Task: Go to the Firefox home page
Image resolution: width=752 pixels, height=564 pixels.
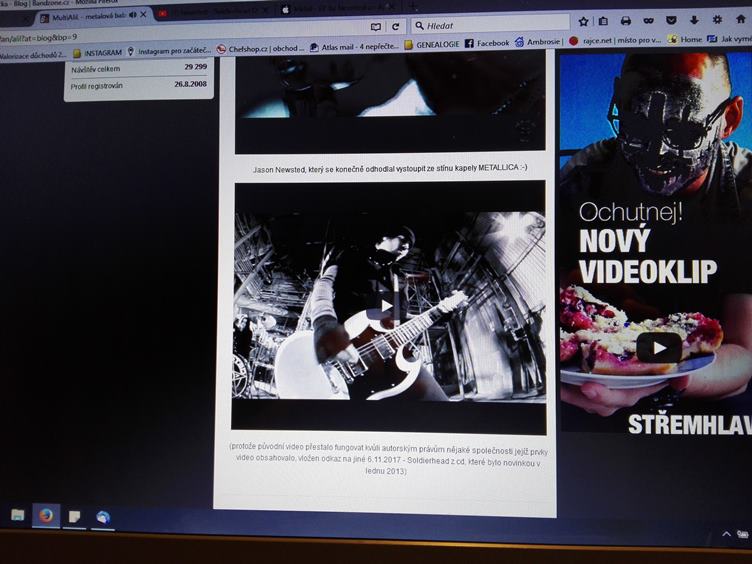Action: [x=740, y=19]
